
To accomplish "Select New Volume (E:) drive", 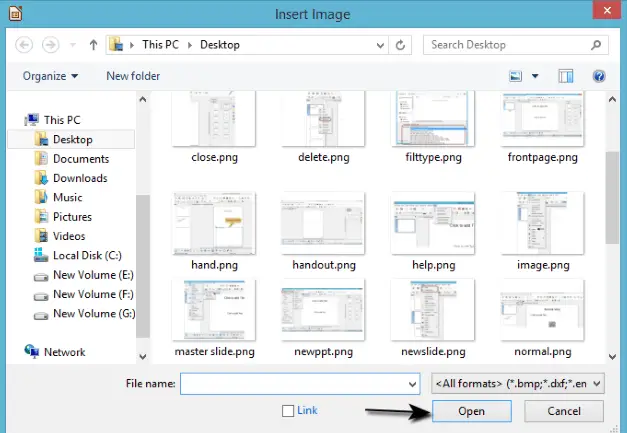I will [93, 275].
